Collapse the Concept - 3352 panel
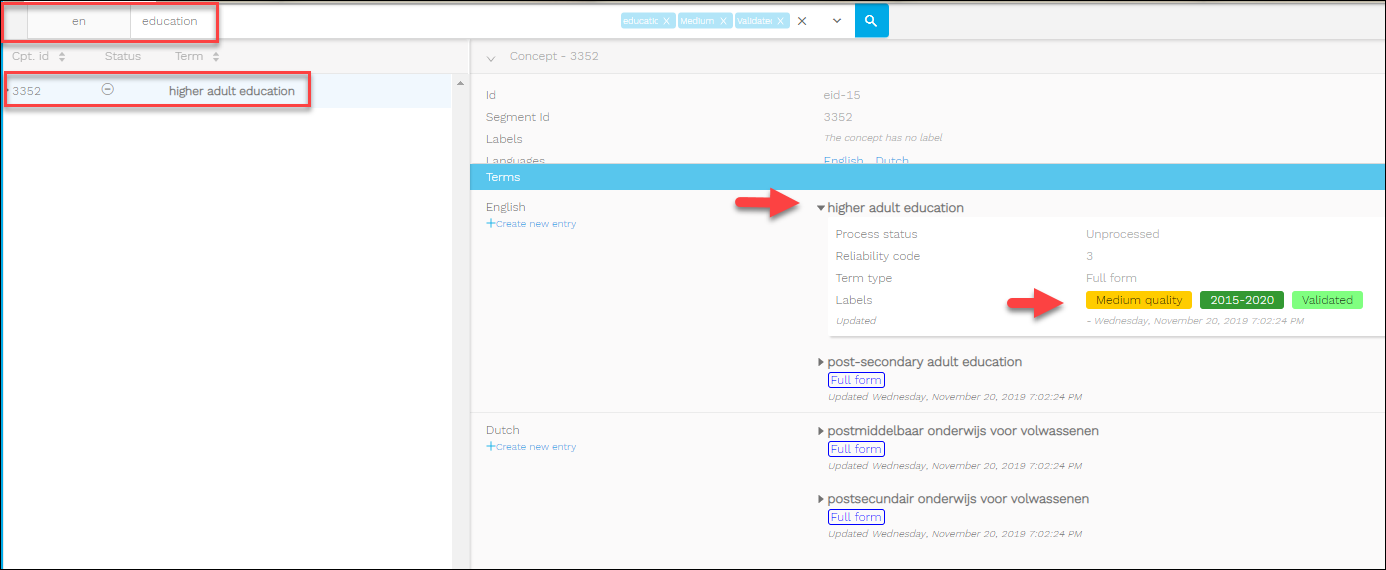Screen dimensions: 1386x570 point(491,58)
